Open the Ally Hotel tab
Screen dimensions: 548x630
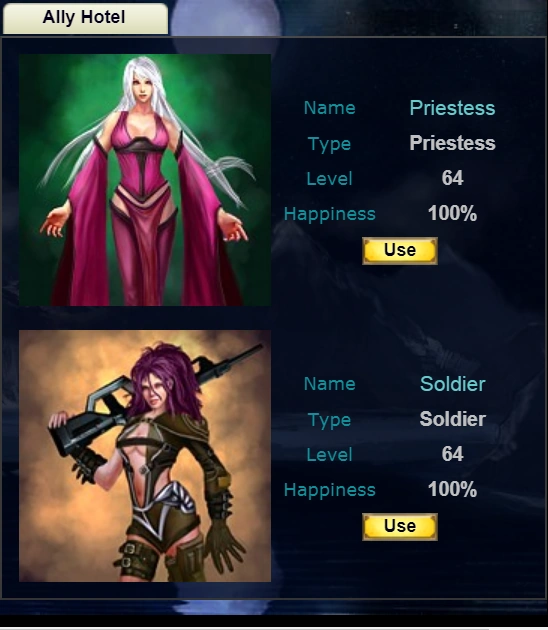pyautogui.click(x=85, y=18)
